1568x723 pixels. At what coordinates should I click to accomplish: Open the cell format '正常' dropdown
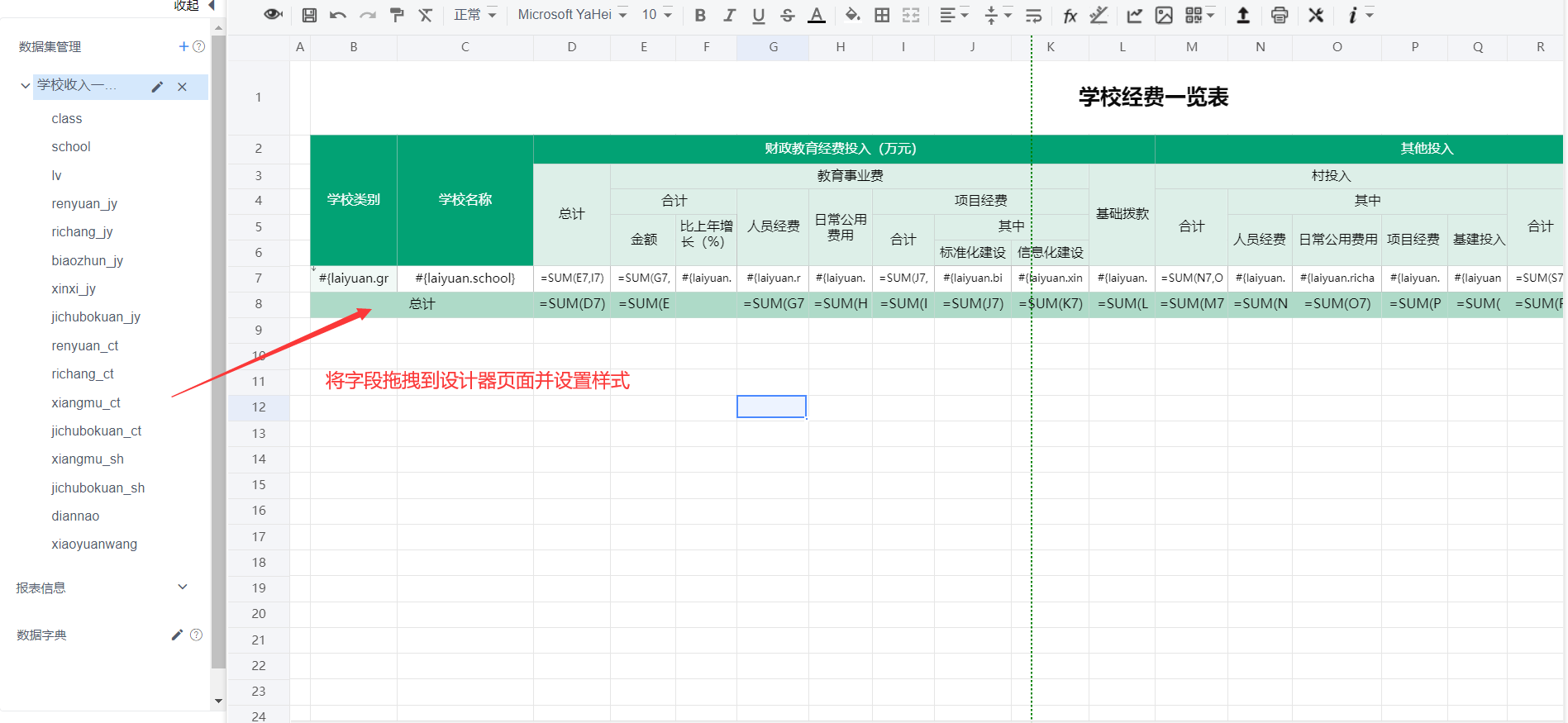point(475,15)
